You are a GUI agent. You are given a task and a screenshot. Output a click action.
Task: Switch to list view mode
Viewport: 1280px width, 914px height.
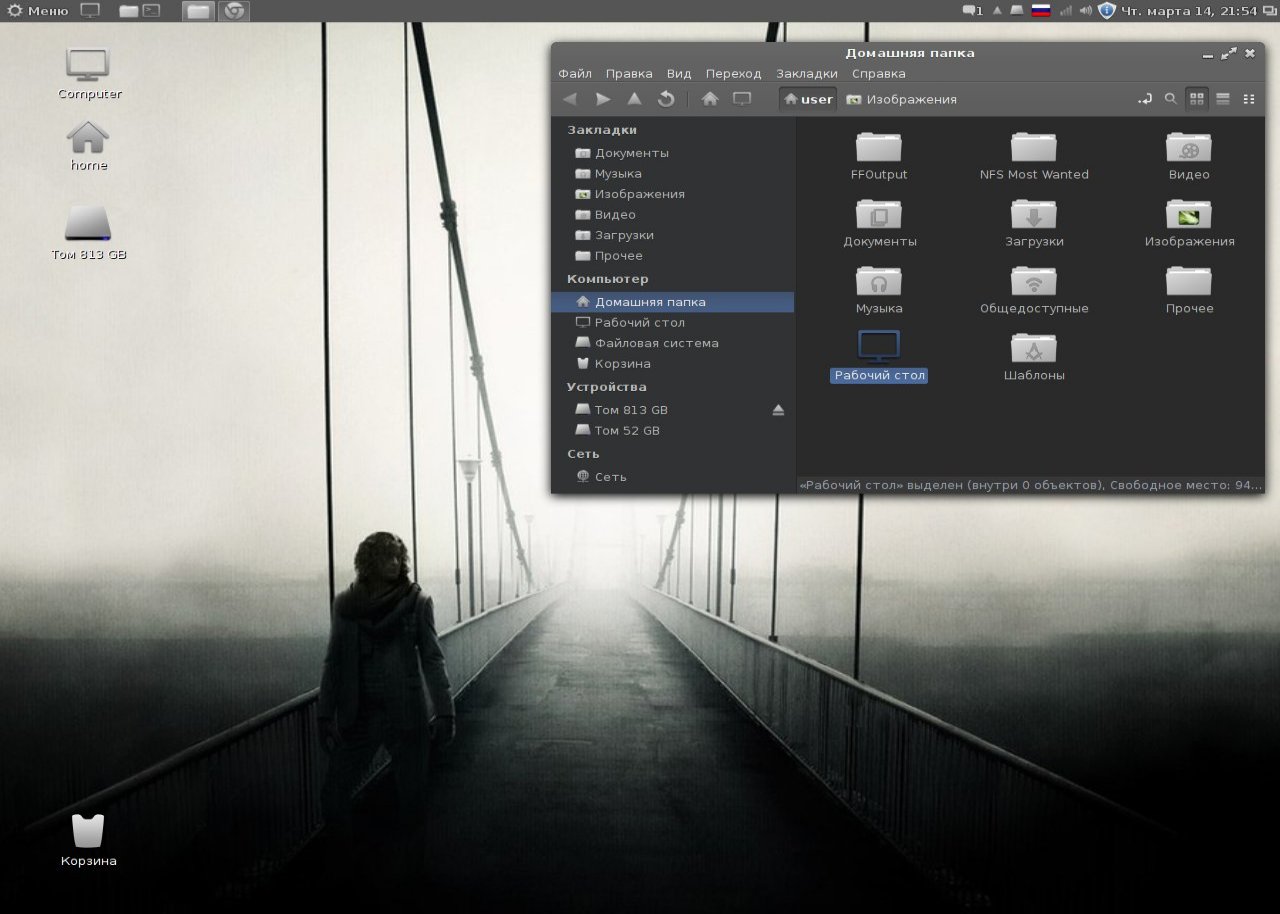[x=1222, y=99]
